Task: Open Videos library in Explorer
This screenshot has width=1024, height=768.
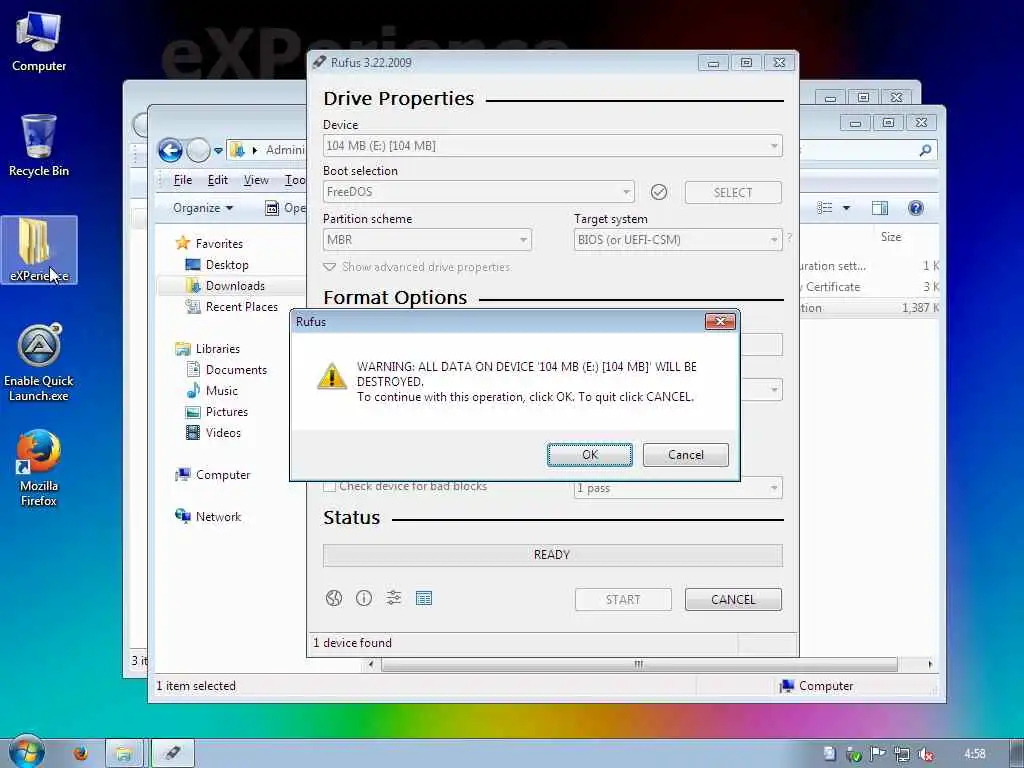Action: pyautogui.click(x=214, y=433)
